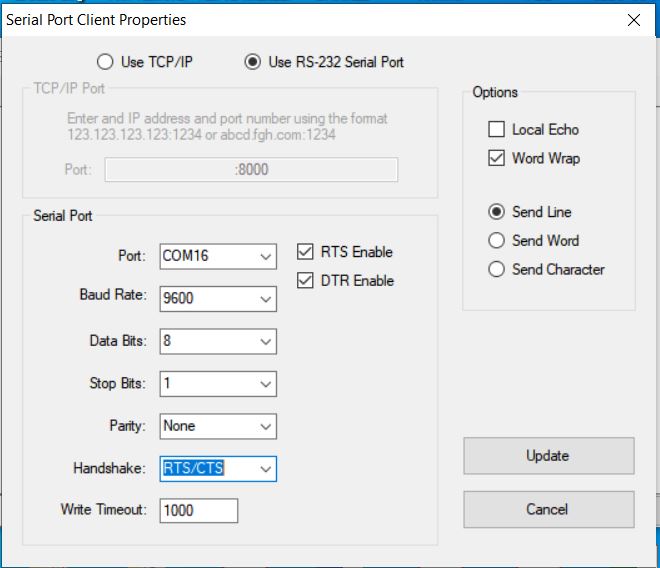Expand the Stop Bits dropdown
The height and width of the screenshot is (568, 660).
[x=218, y=384]
